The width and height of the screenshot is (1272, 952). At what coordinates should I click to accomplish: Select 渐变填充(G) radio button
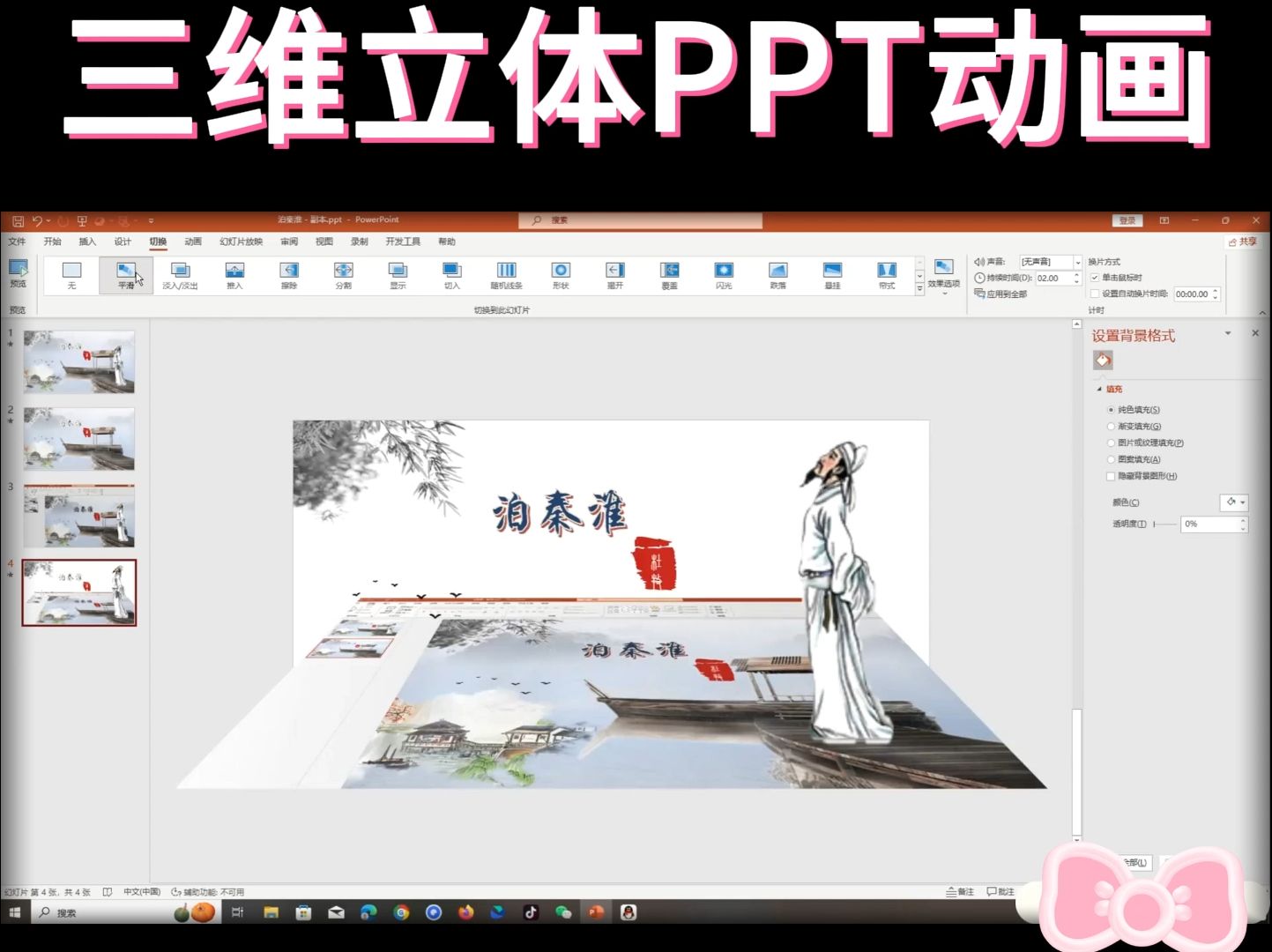coord(1111,427)
